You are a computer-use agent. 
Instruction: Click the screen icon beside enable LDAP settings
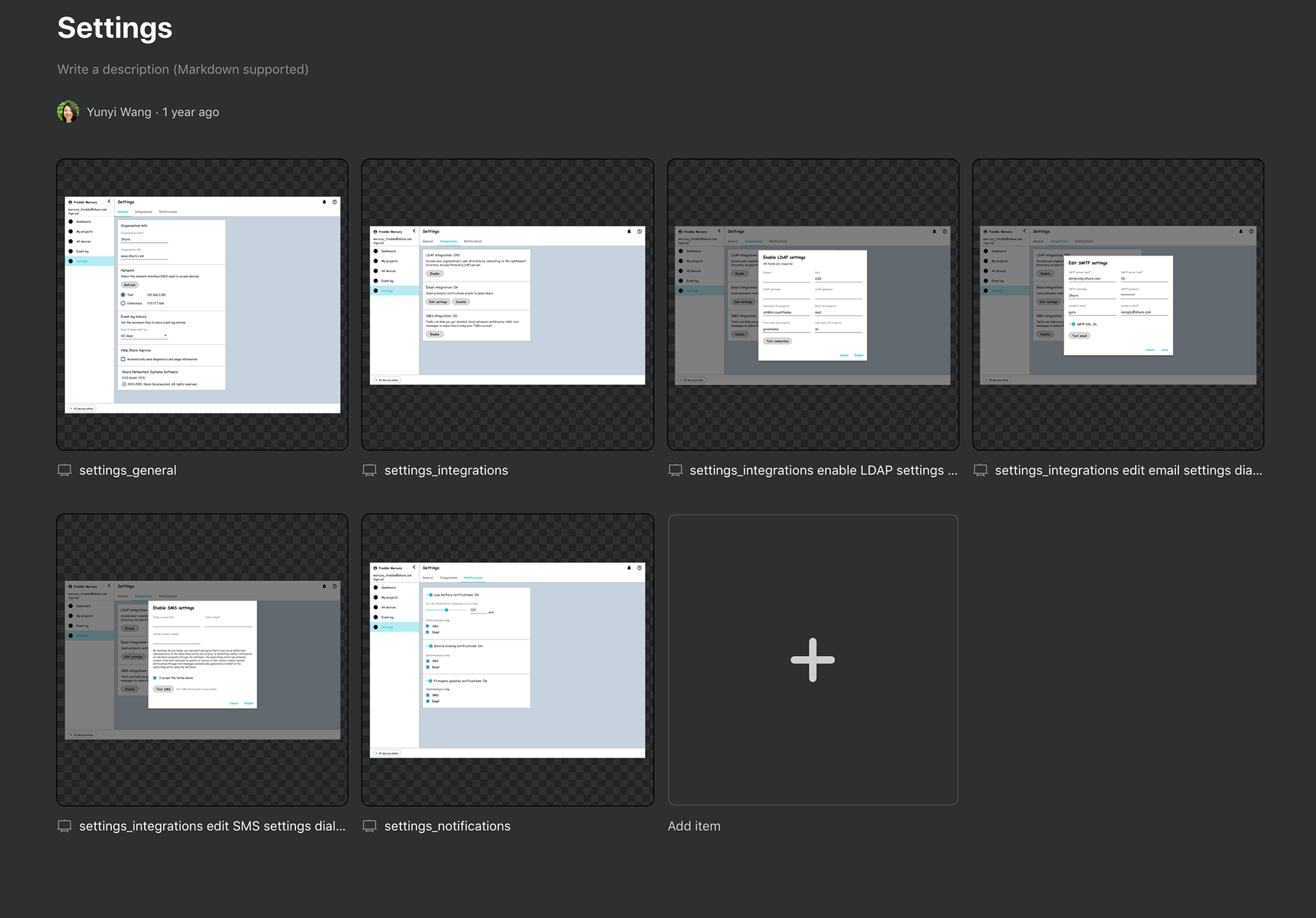click(x=675, y=470)
